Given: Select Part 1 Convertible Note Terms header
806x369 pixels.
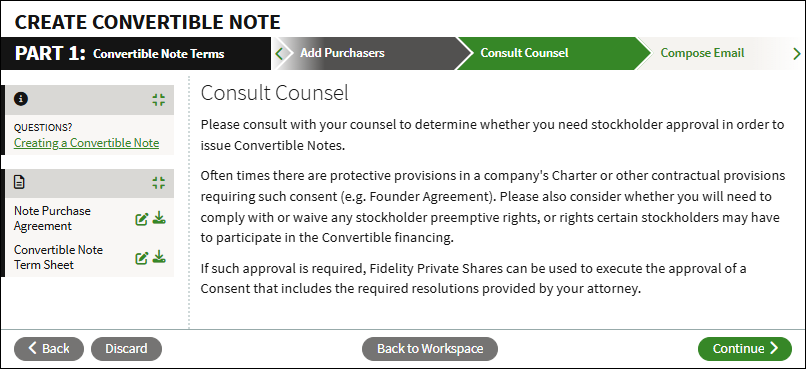Looking at the screenshot, I should click(x=136, y=53).
